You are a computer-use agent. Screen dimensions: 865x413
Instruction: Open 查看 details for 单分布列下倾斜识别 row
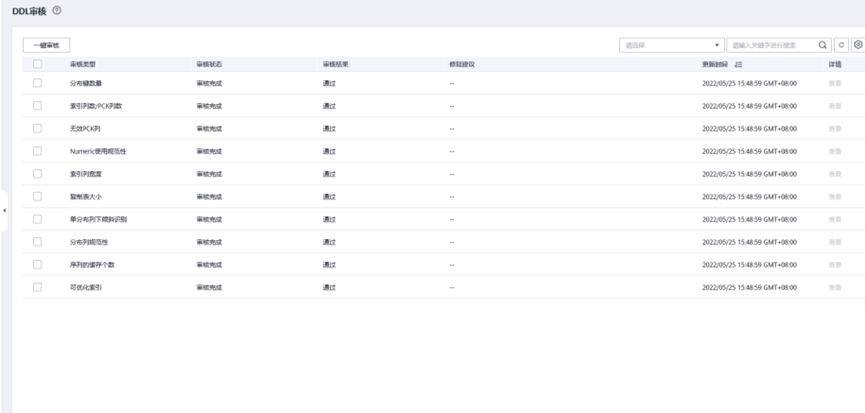tap(835, 219)
